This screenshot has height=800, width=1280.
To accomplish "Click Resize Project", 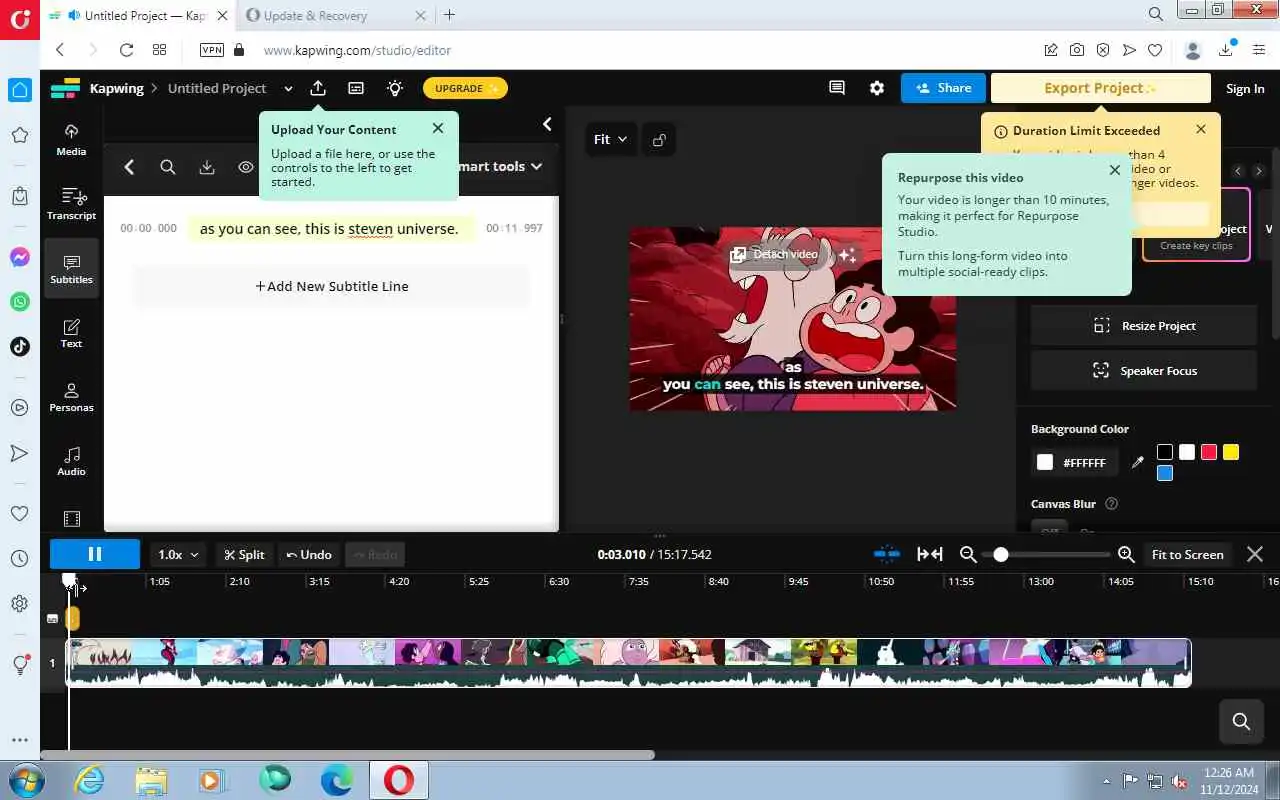I will [x=1144, y=326].
